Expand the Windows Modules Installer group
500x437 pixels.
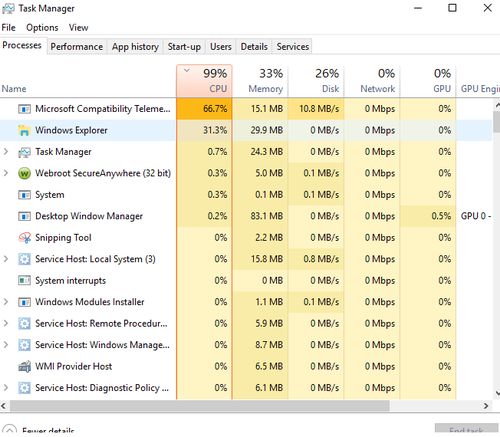(x=6, y=302)
